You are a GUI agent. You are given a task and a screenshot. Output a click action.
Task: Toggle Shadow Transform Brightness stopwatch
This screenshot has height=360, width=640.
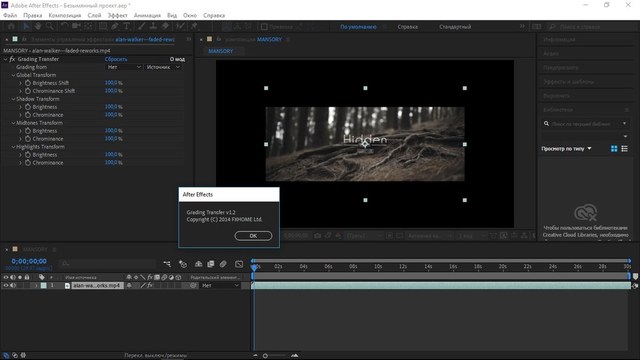(x=28, y=107)
